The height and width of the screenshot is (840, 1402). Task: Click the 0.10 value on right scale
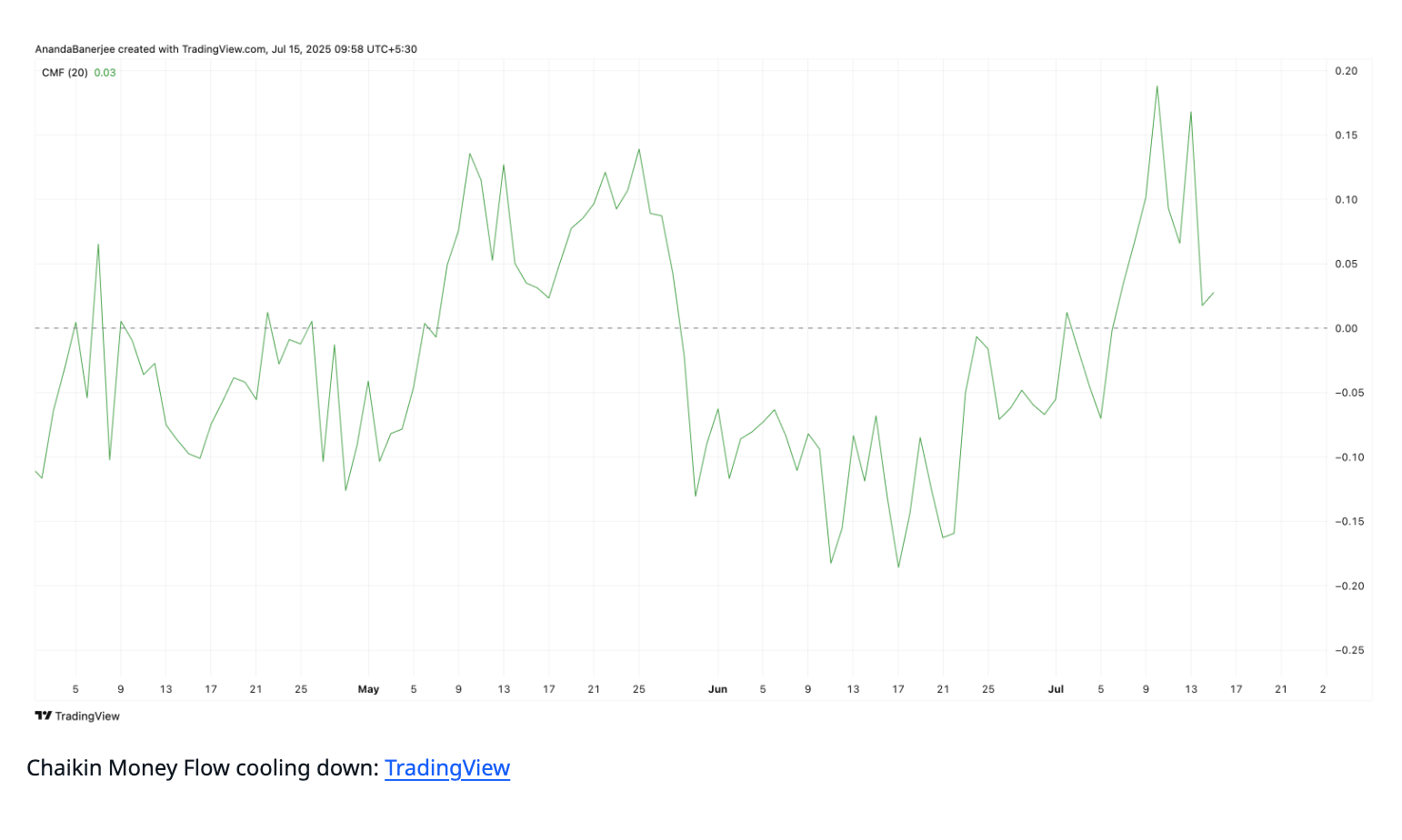pos(1346,200)
